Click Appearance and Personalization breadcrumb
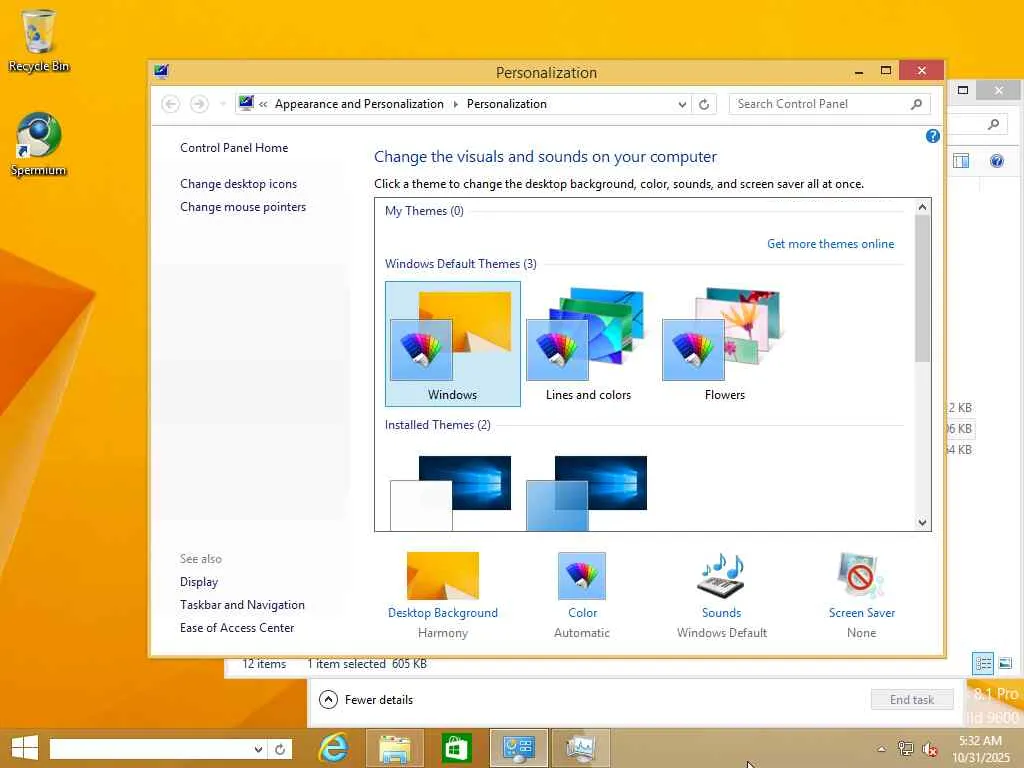 359,104
